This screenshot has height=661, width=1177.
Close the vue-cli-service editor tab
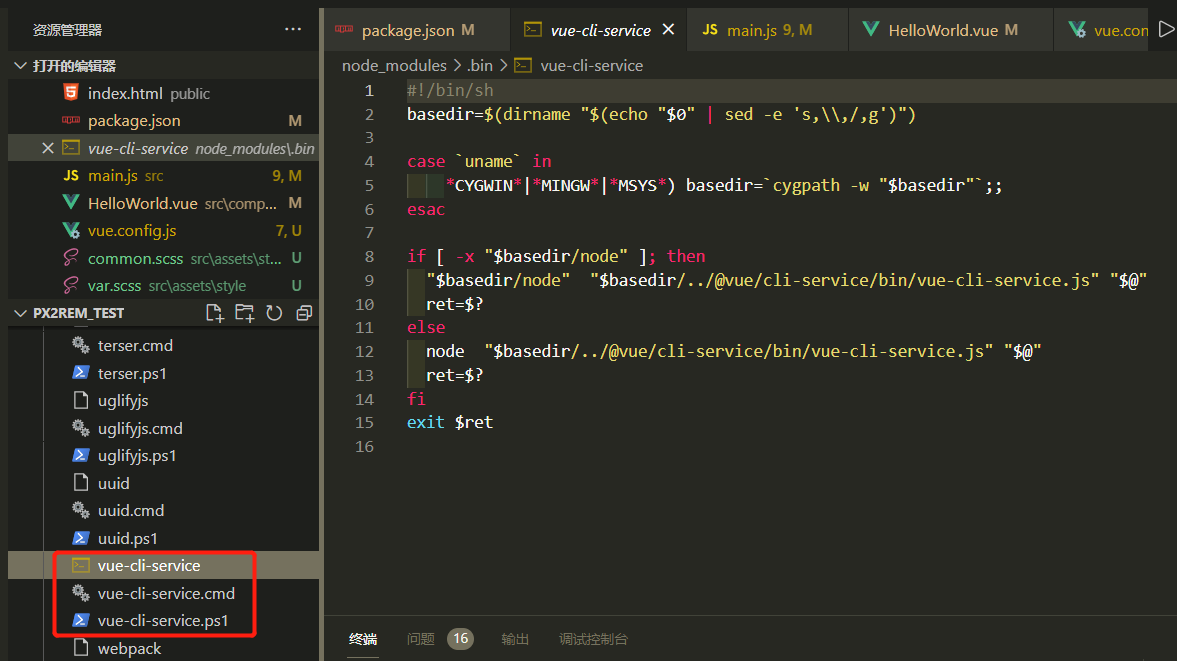coord(668,30)
